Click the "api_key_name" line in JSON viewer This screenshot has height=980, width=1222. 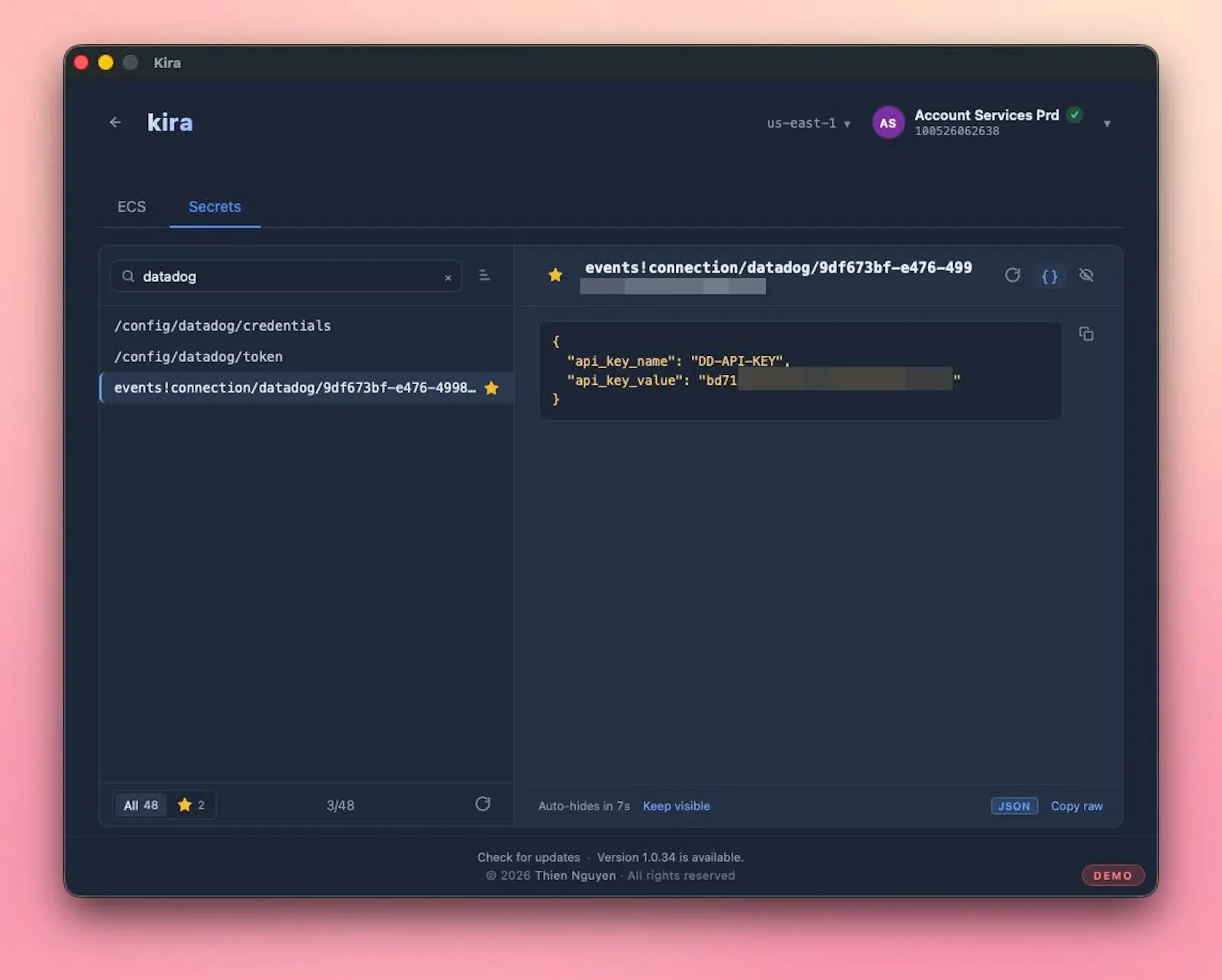pos(678,361)
